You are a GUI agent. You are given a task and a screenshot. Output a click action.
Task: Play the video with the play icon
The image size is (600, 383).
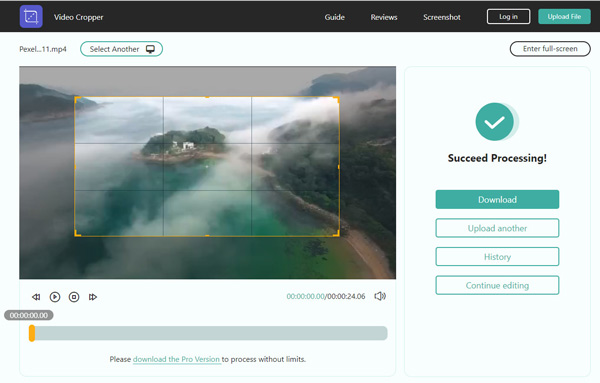[x=55, y=297]
